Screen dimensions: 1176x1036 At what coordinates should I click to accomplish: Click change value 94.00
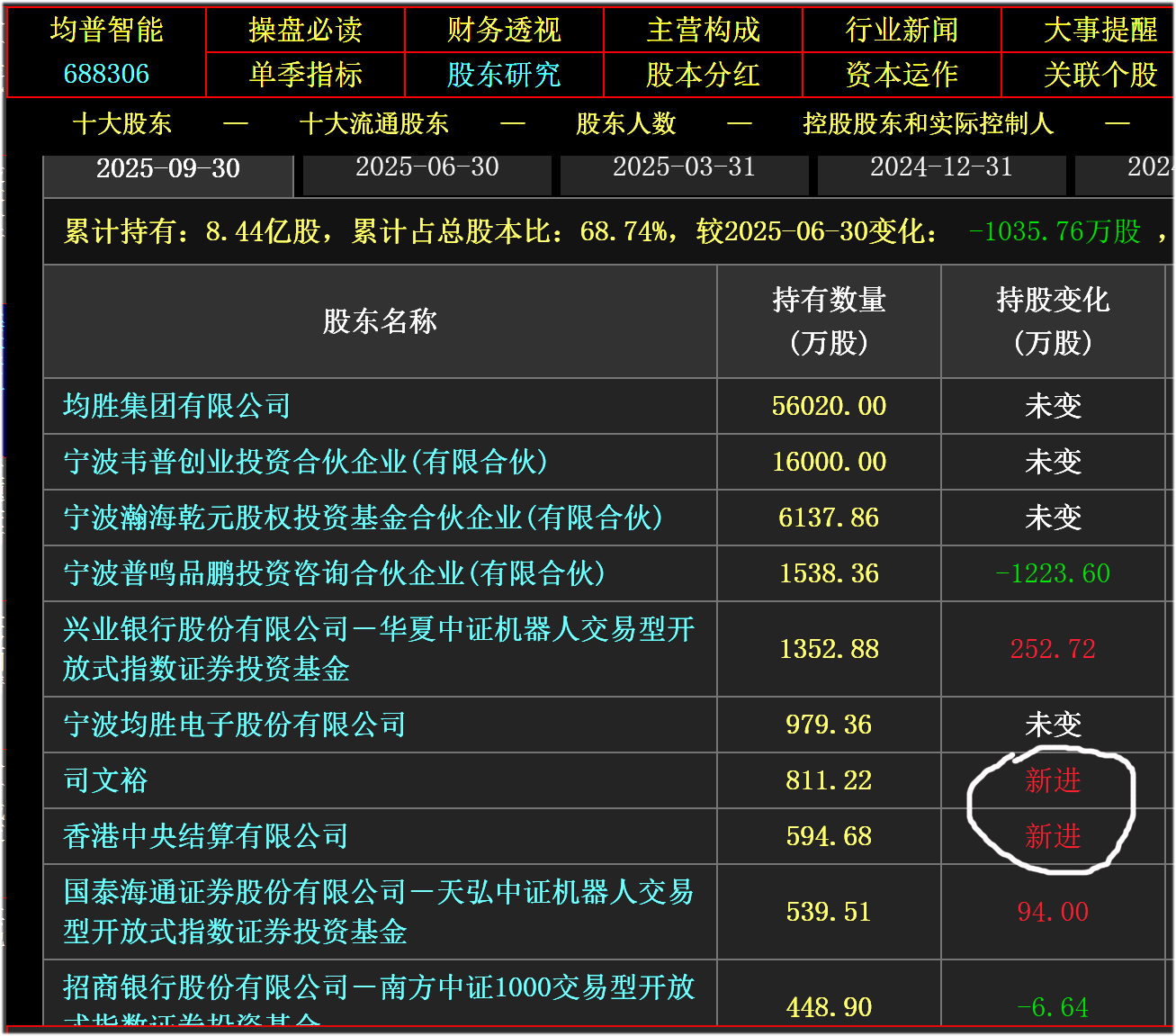pyautogui.click(x=1053, y=912)
